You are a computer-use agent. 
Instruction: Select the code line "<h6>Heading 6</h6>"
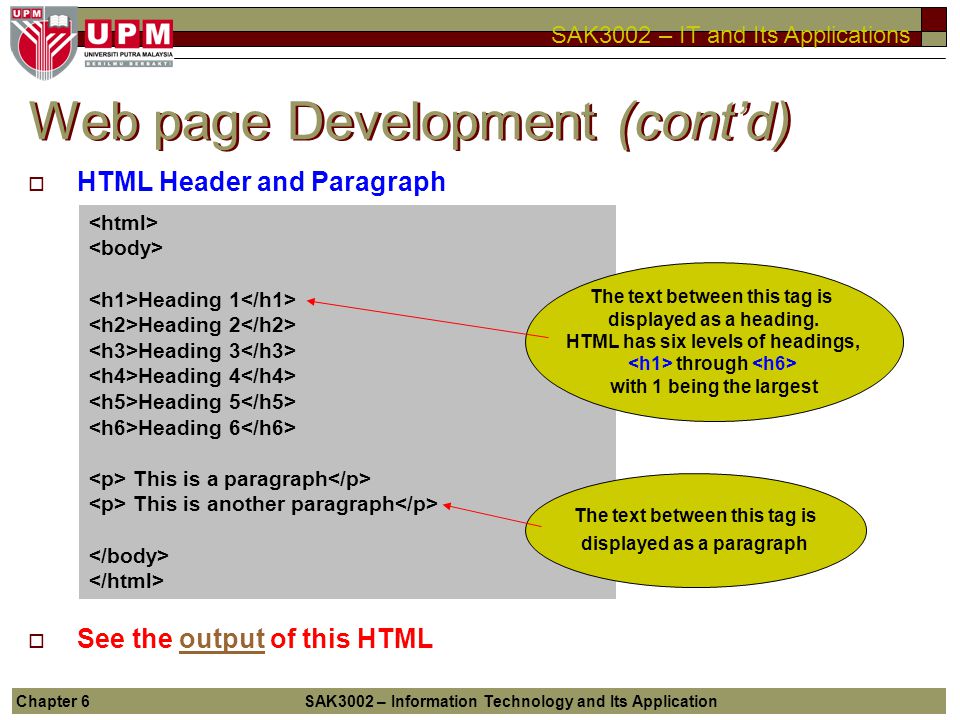[x=192, y=427]
